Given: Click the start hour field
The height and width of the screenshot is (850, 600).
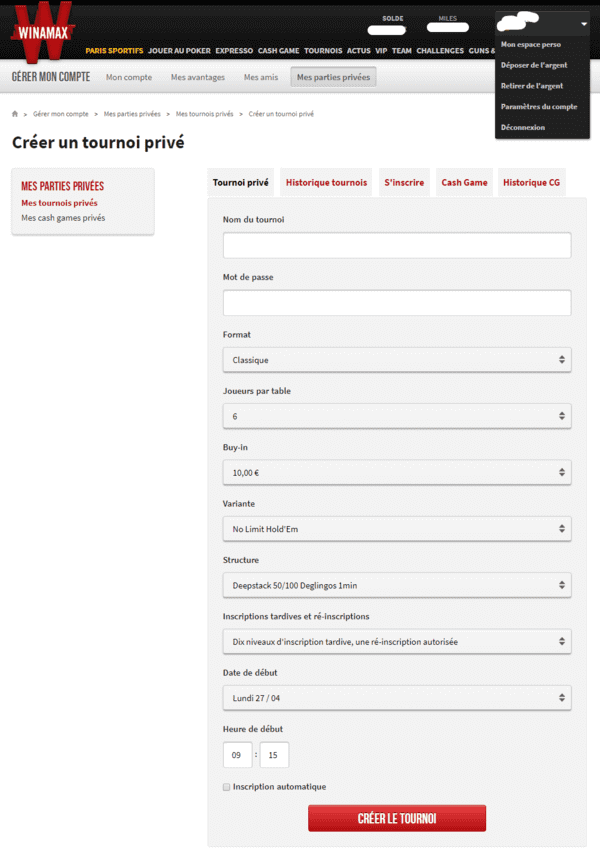Looking at the screenshot, I should [237, 755].
